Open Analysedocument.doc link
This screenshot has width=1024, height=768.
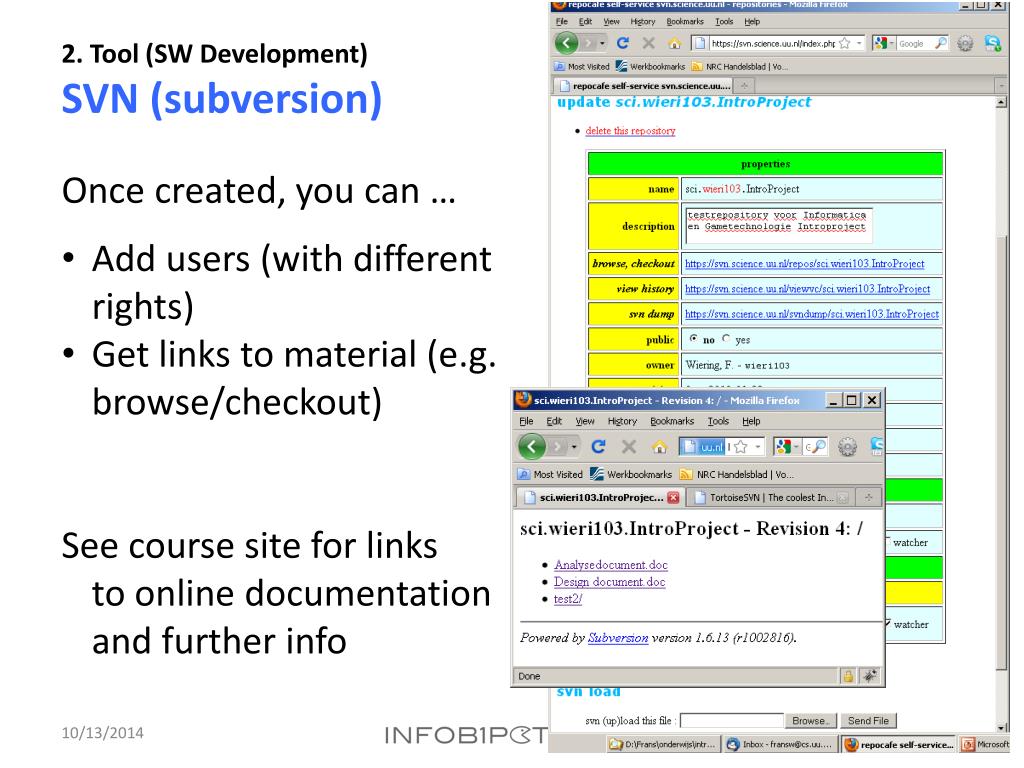(611, 565)
